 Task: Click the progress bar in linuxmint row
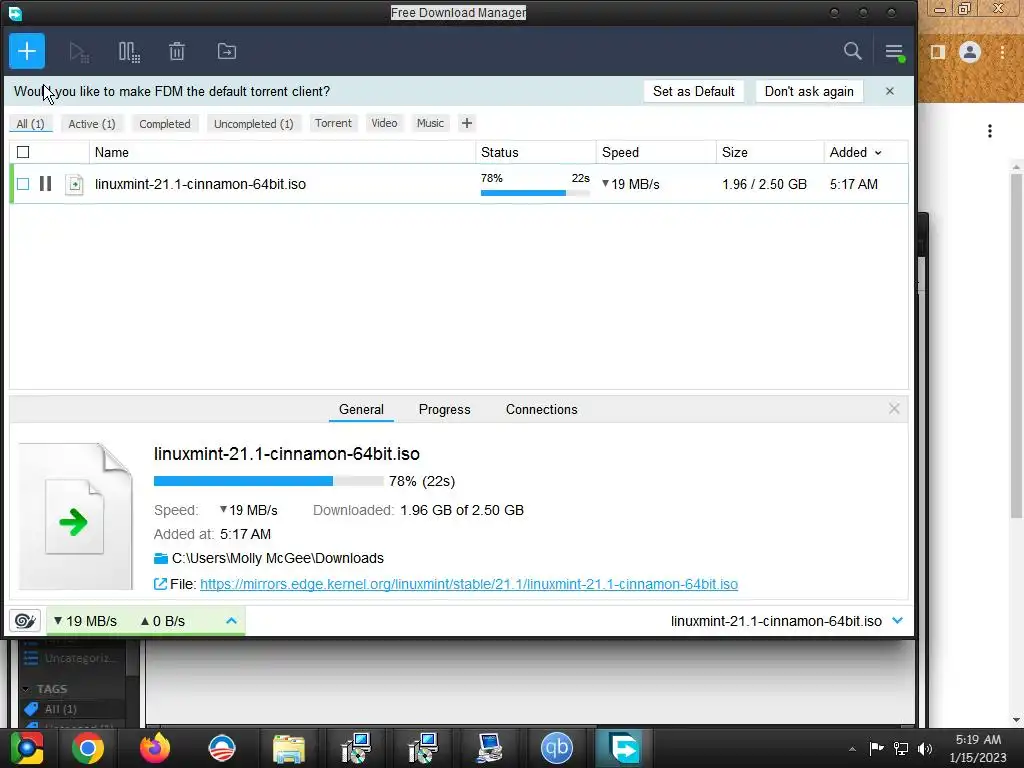(536, 193)
